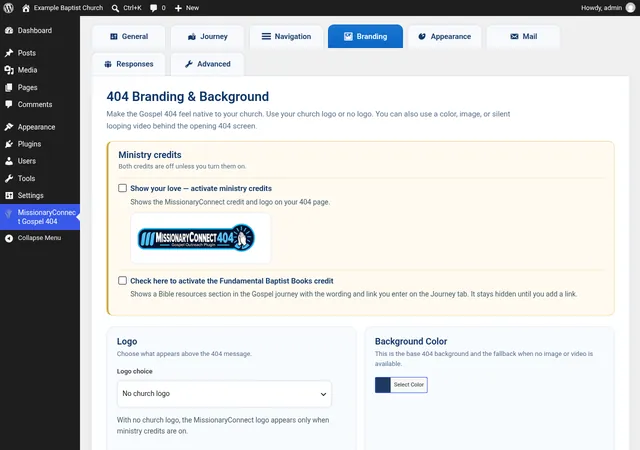This screenshot has height=450, width=640.
Task: Click the Example Baptist Church site link
Action: click(68, 8)
